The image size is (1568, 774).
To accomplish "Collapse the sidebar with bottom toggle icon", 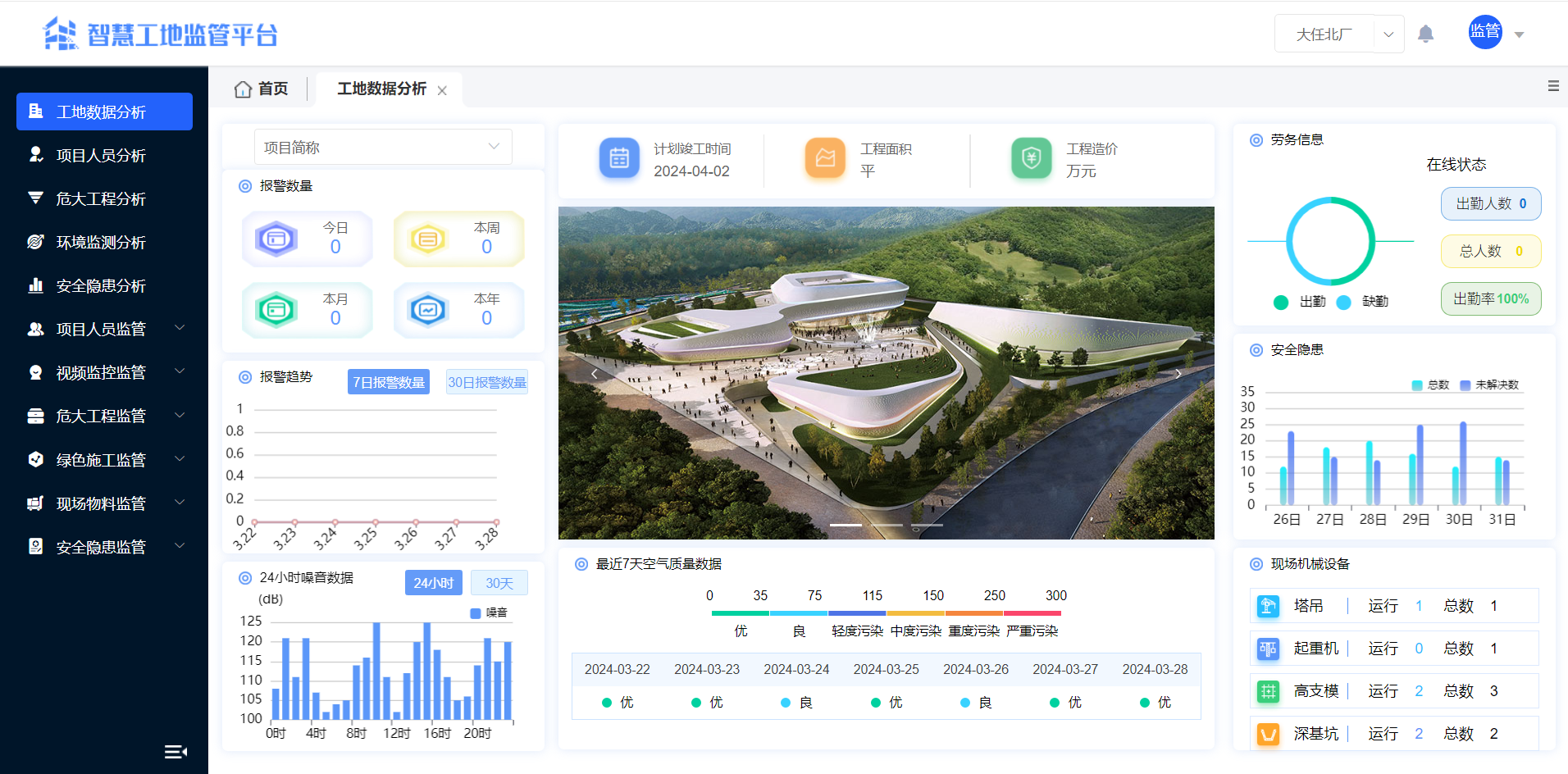I will pos(176,752).
